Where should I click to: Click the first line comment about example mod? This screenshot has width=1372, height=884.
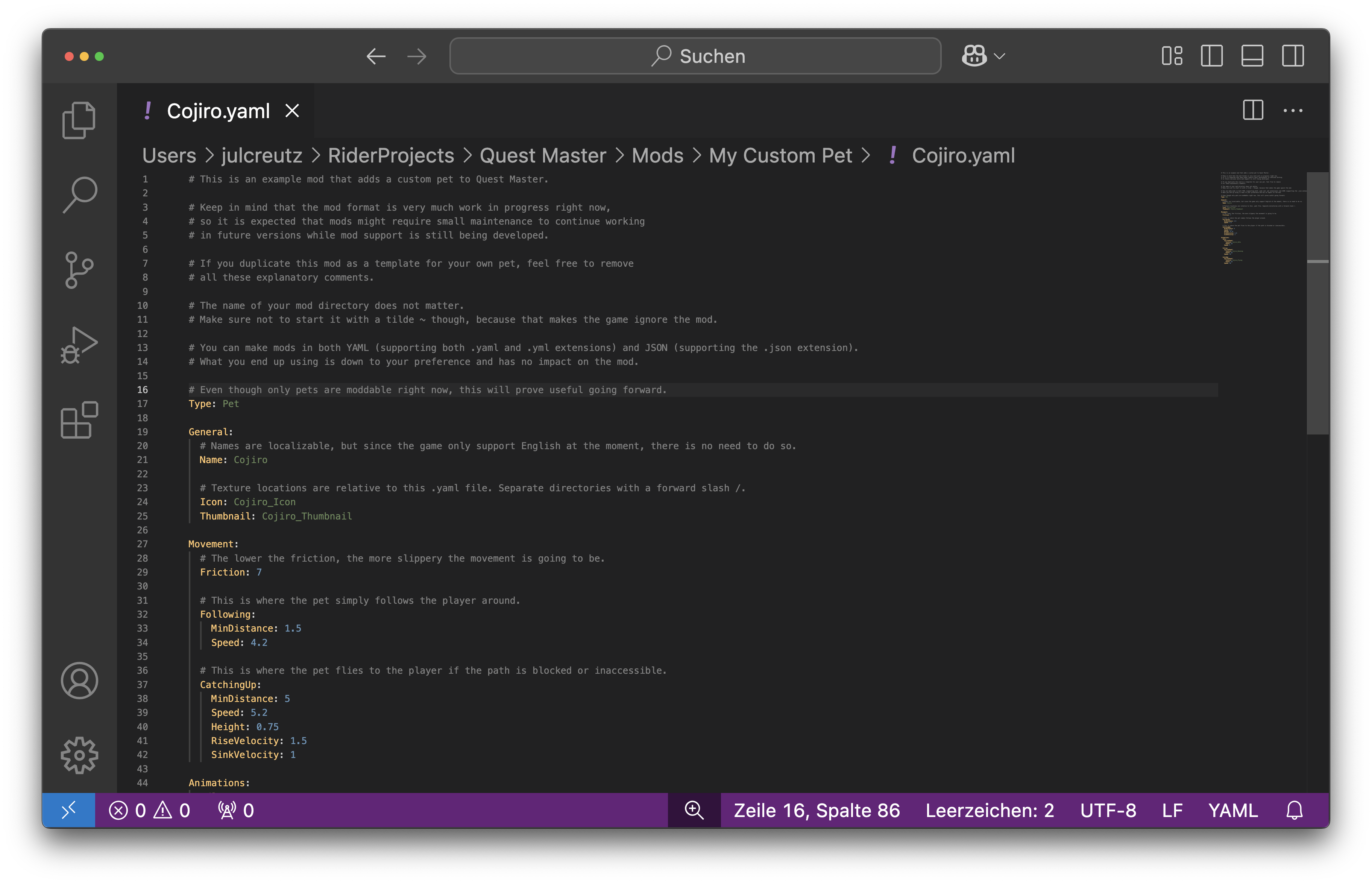click(369, 179)
